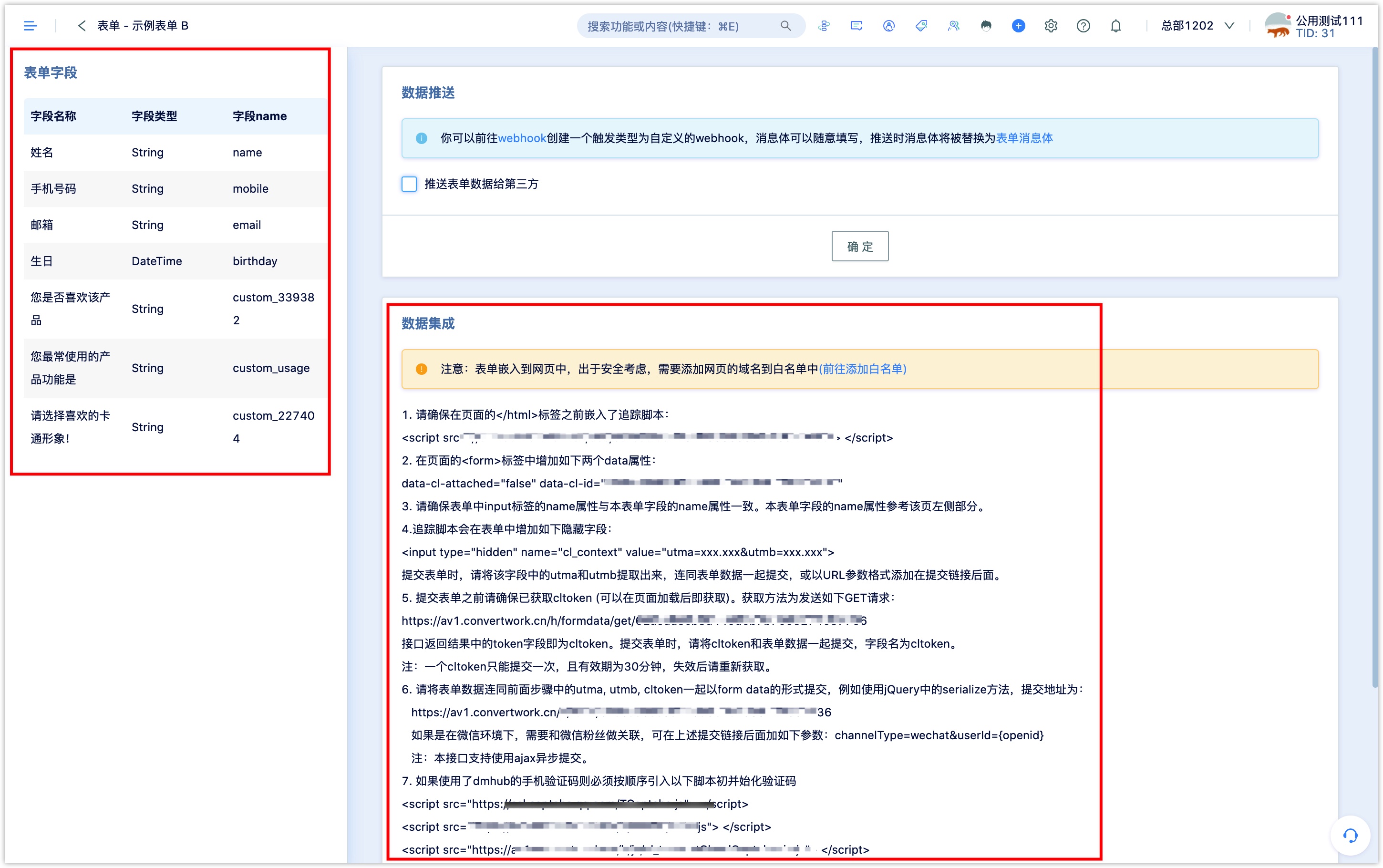Open the help question mark icon

[x=1084, y=26]
